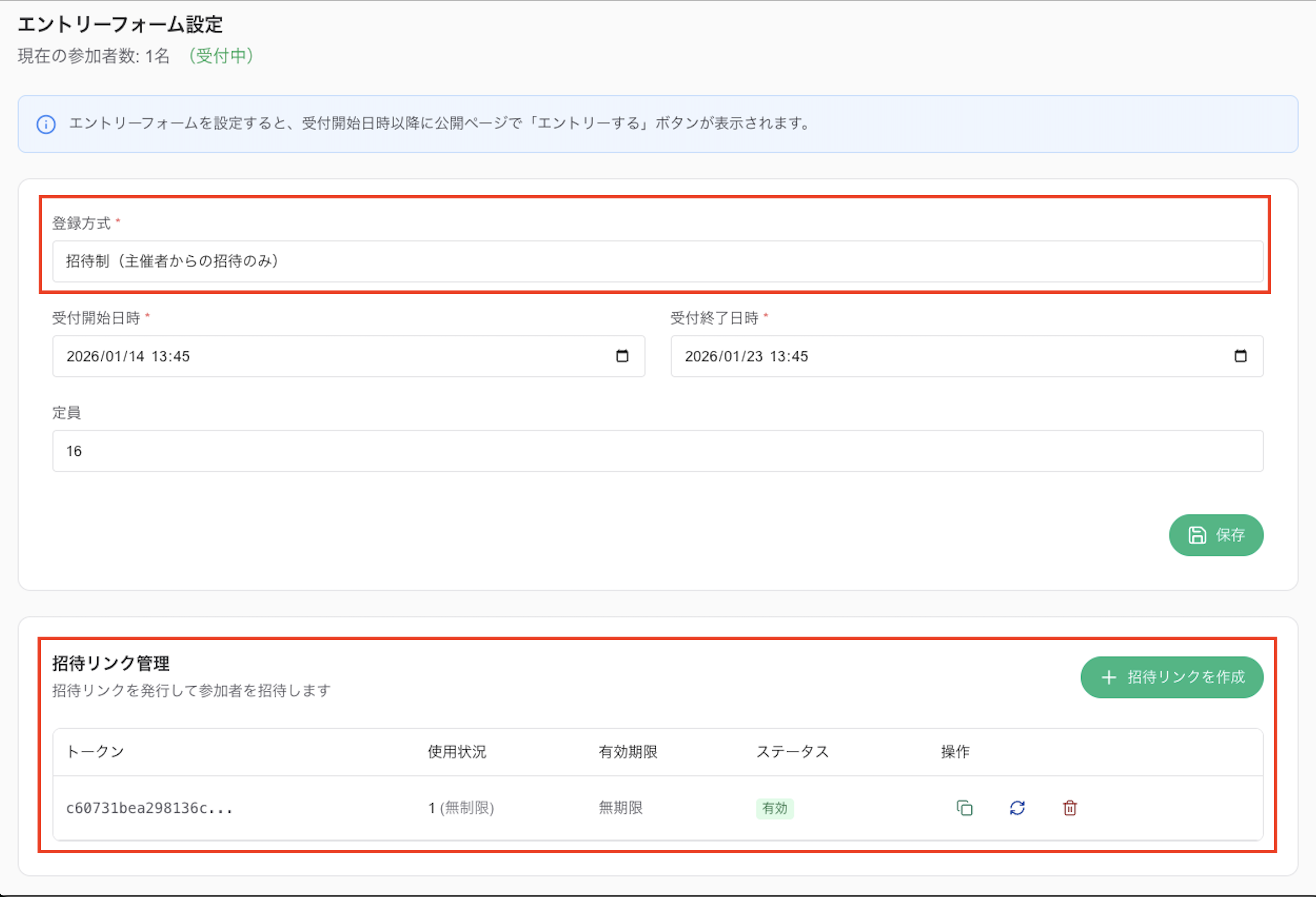Focus the 定員 capacity field
The image size is (1316, 897).
[x=657, y=451]
